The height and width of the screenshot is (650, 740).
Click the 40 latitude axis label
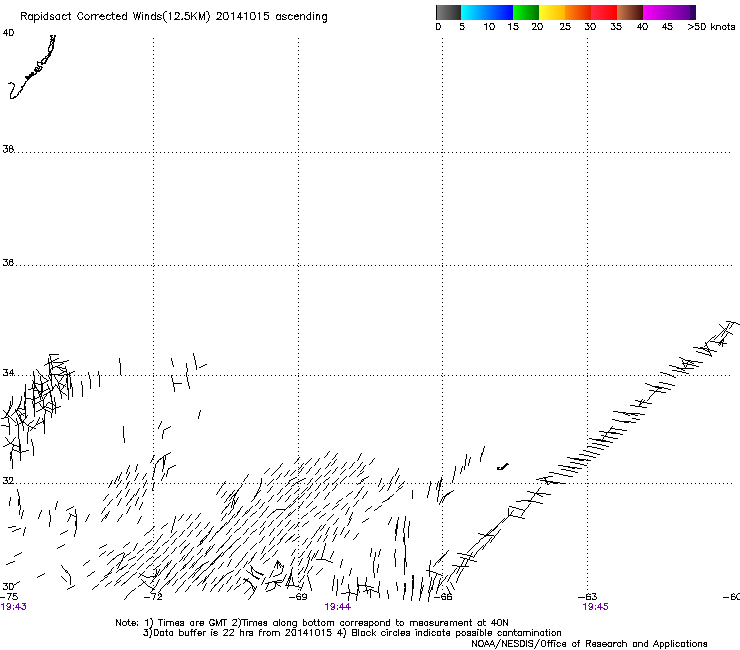pos(8,33)
